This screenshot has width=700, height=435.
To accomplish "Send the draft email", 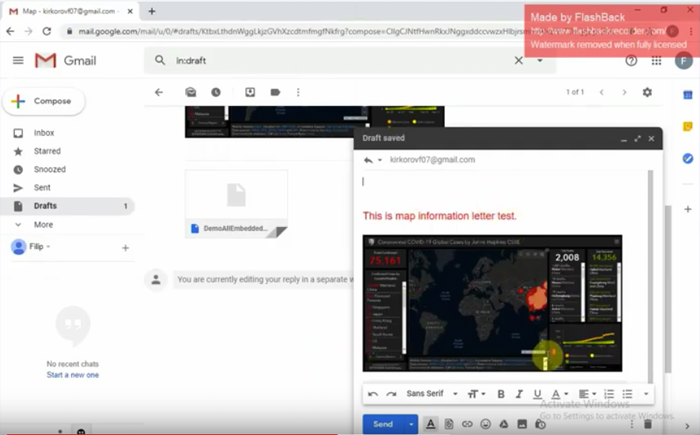I will (383, 424).
